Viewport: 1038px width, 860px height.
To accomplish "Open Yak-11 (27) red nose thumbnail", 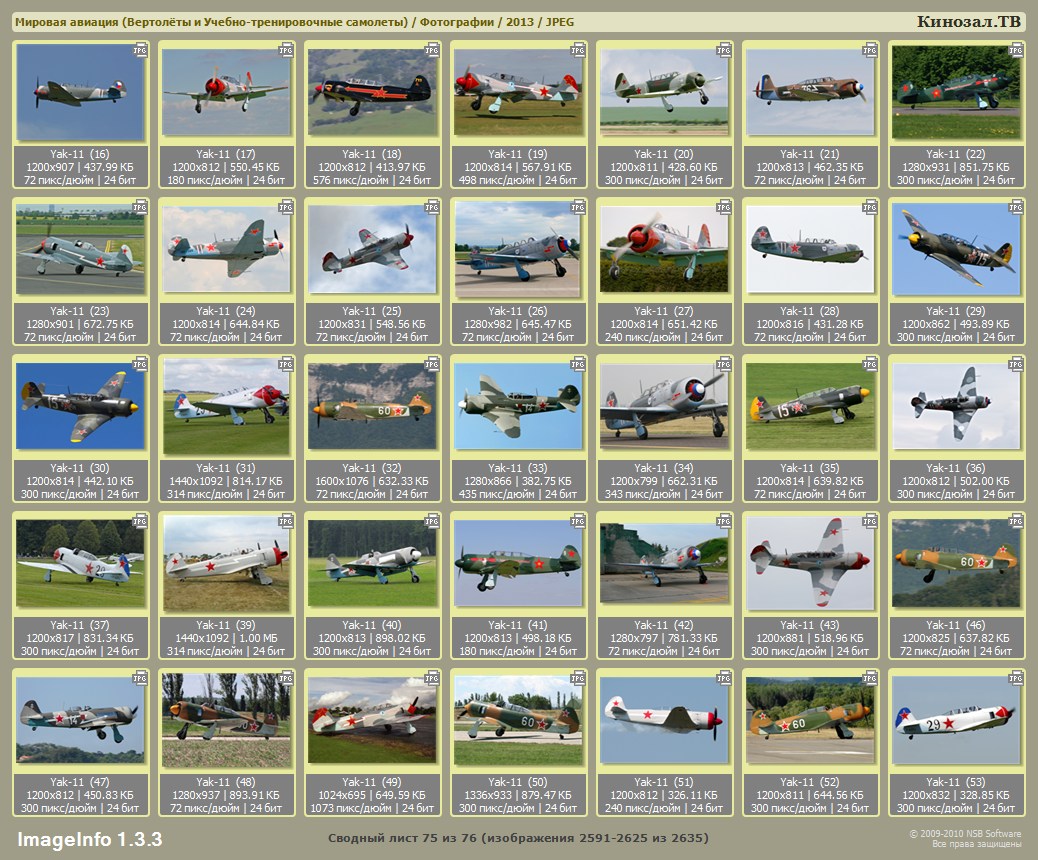I will coord(664,249).
